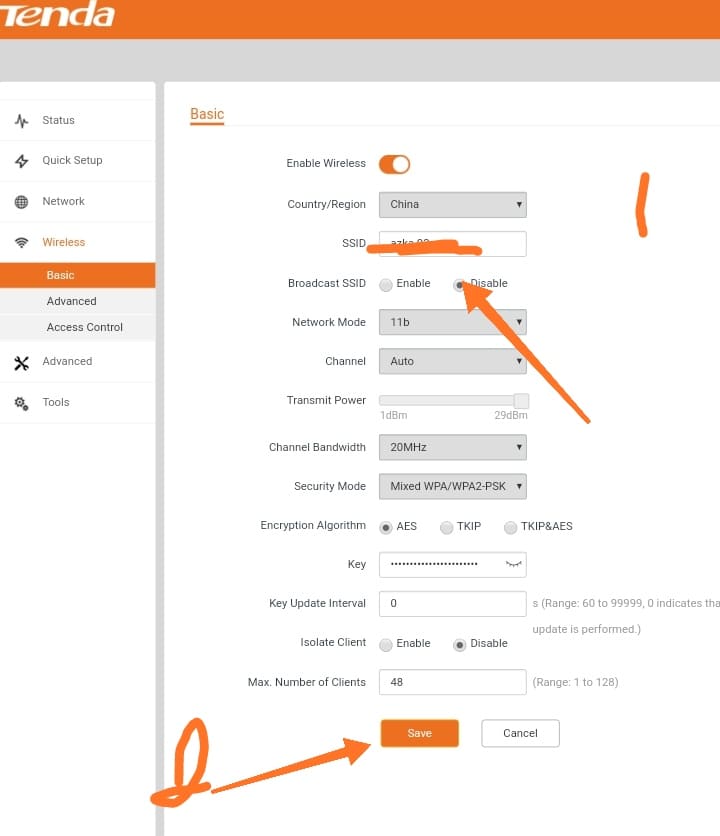Select the Basic wireless submenu

click(77, 275)
